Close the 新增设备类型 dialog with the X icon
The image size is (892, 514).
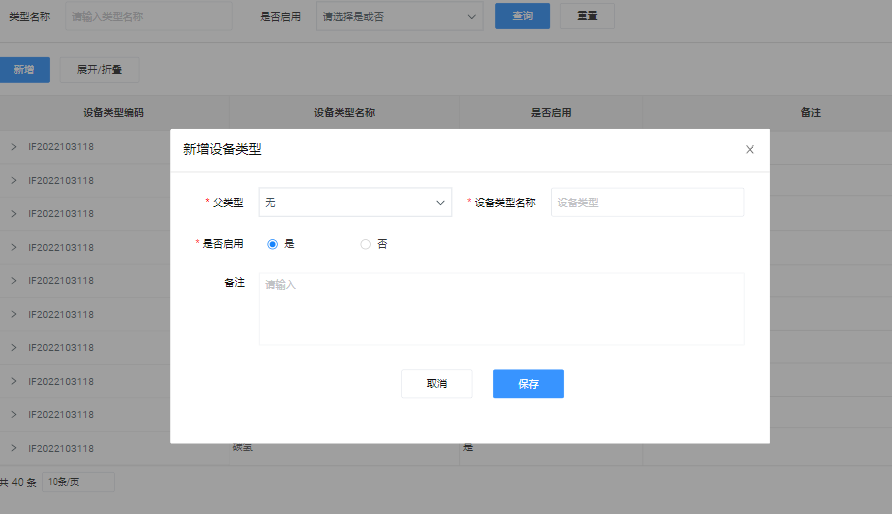[x=750, y=150]
